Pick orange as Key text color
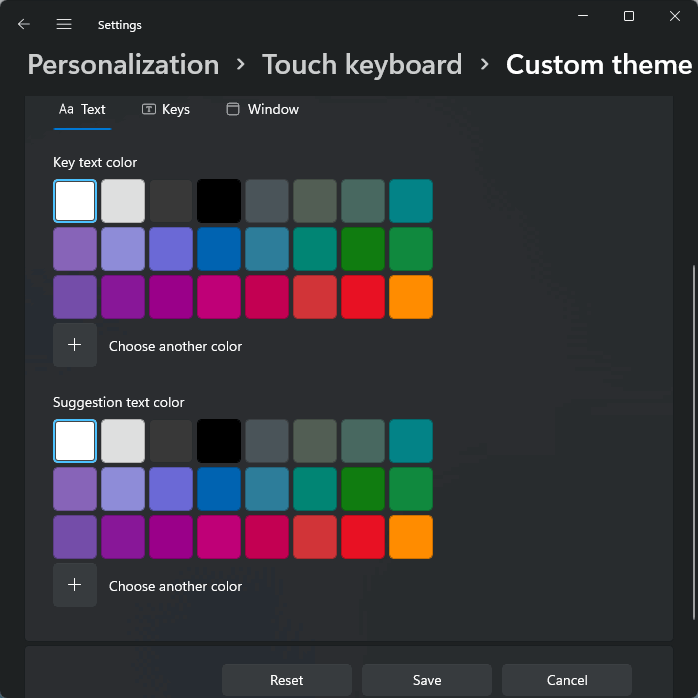Viewport: 698px width, 698px height. pyautogui.click(x=411, y=297)
